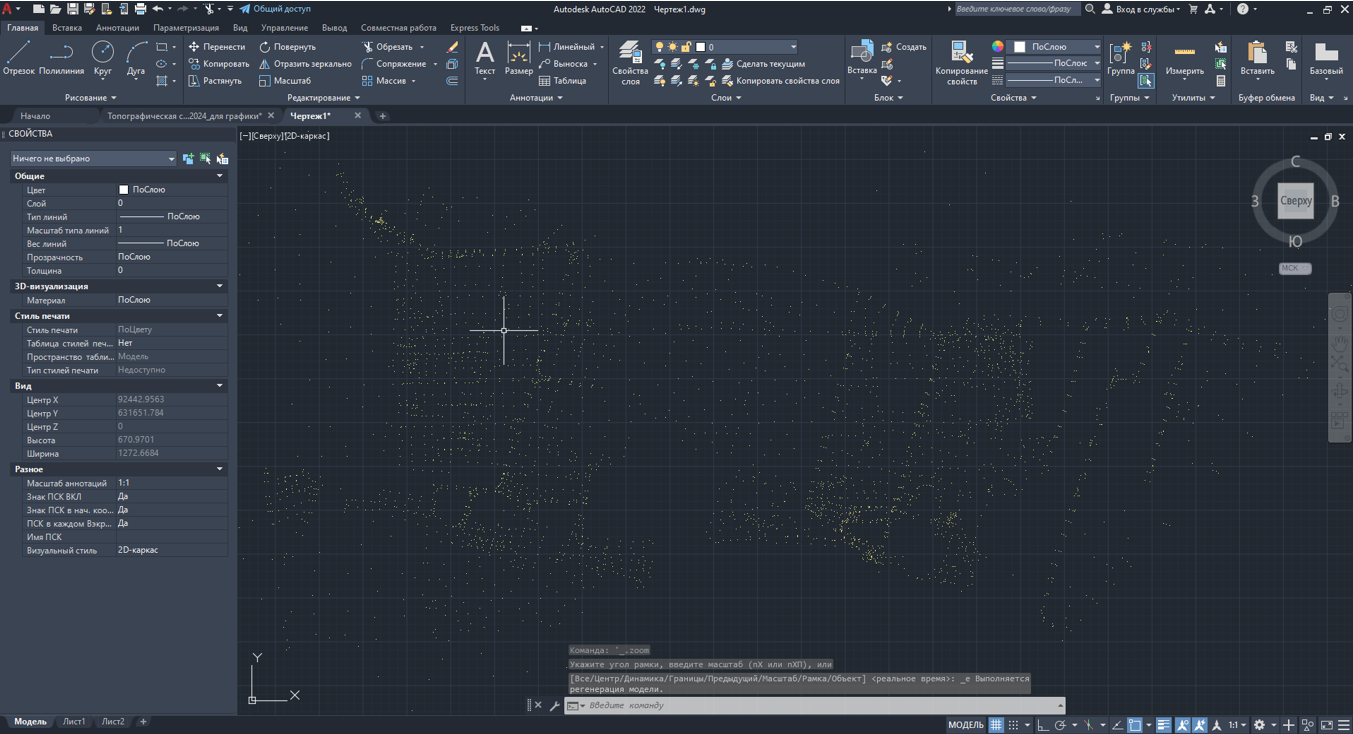The height and width of the screenshot is (734, 1353).
Task: Collapse the Общие properties section
Action: click(220, 176)
